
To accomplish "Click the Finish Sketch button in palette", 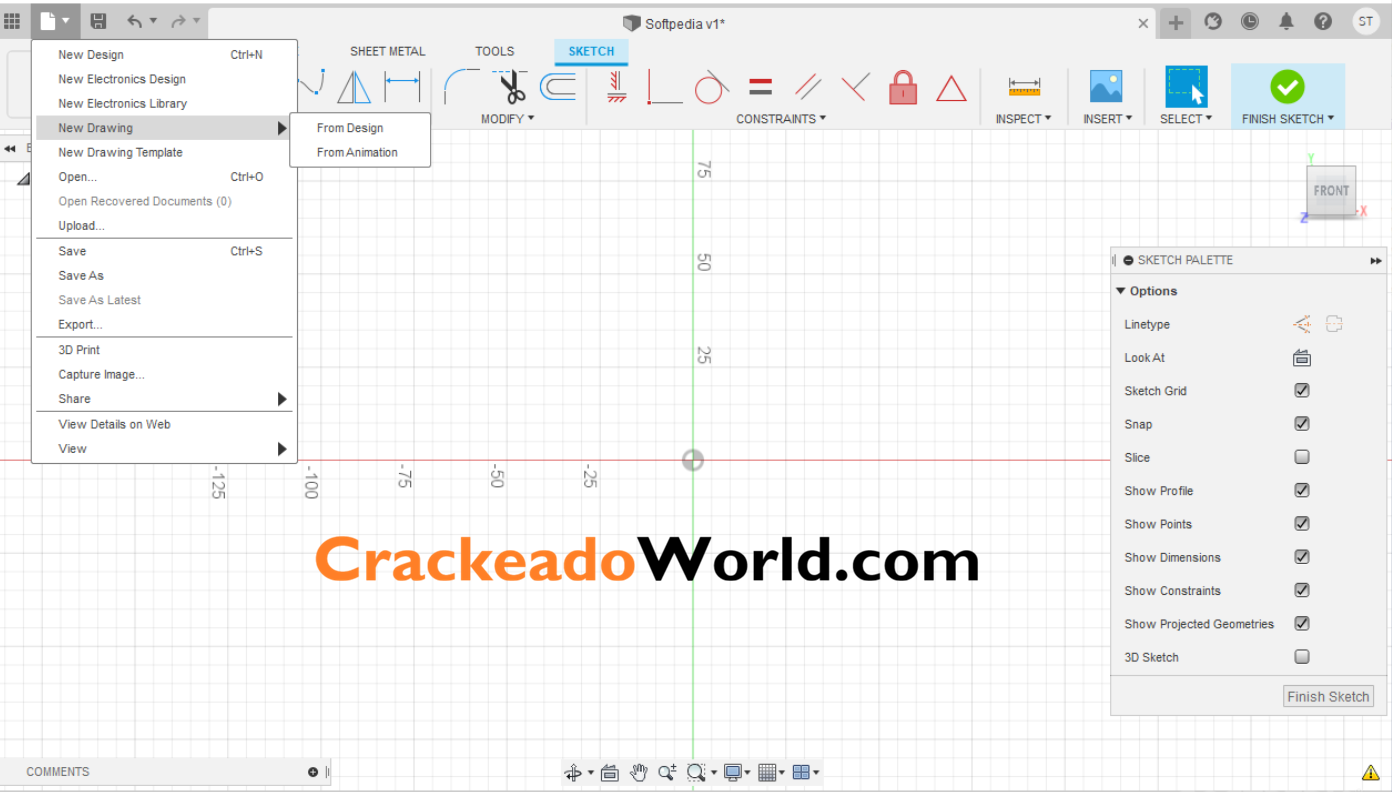I will point(1328,697).
